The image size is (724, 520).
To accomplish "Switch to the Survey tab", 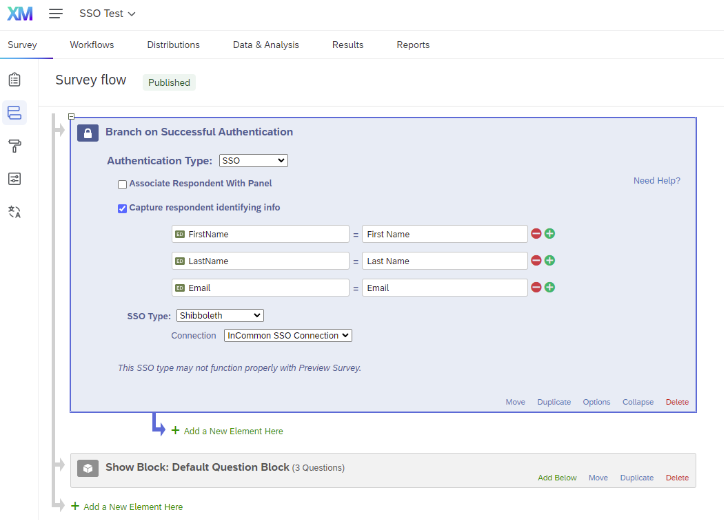I will click(x=22, y=45).
